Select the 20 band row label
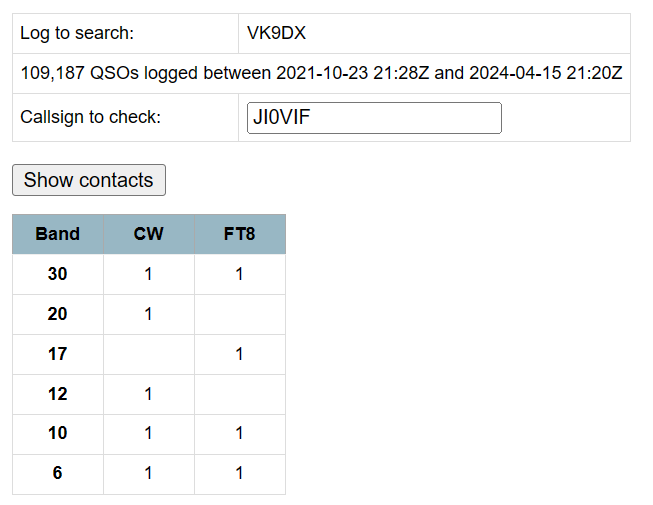This screenshot has height=505, width=653. (x=57, y=314)
